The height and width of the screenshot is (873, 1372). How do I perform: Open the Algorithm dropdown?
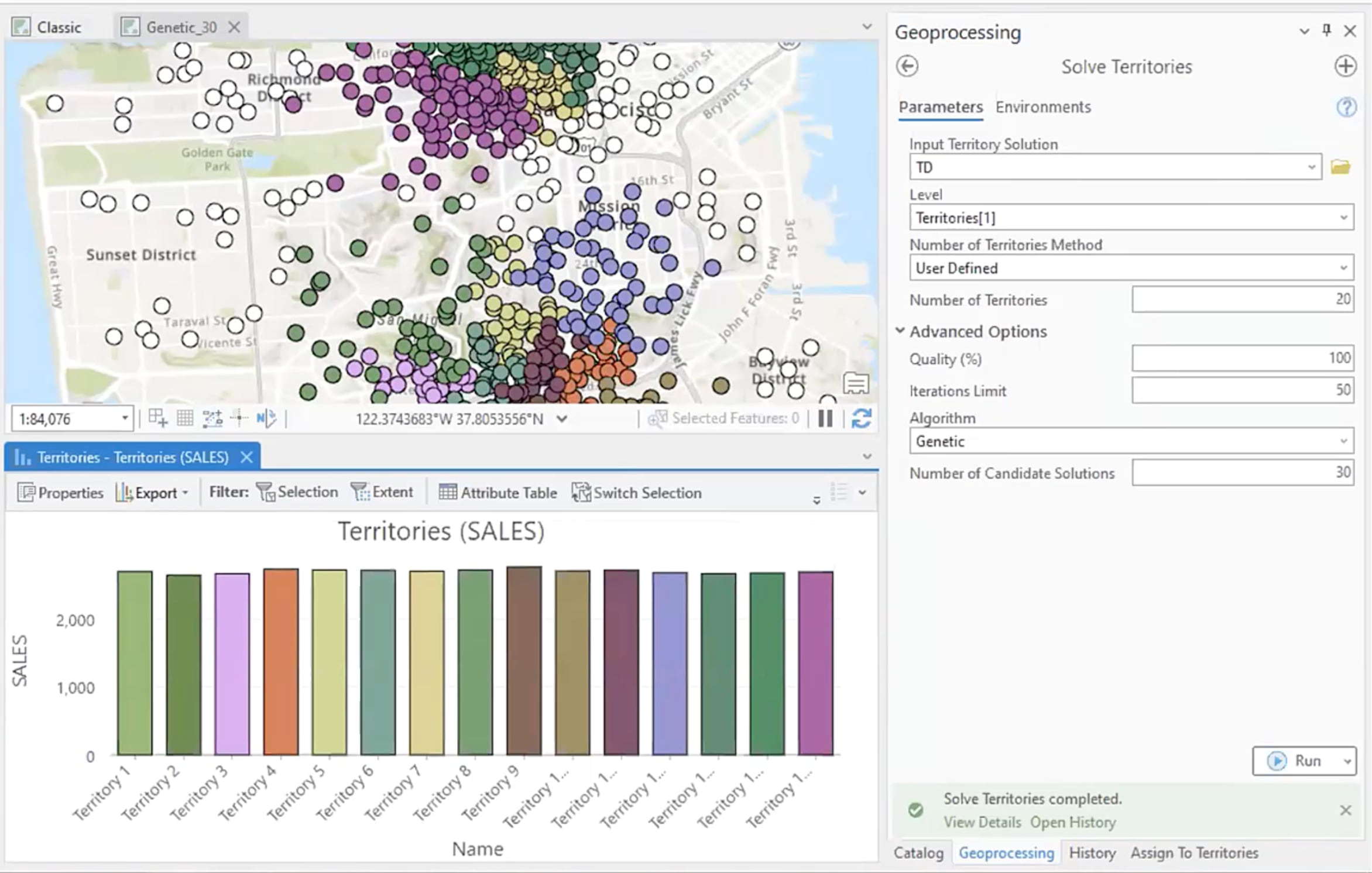click(x=1131, y=441)
